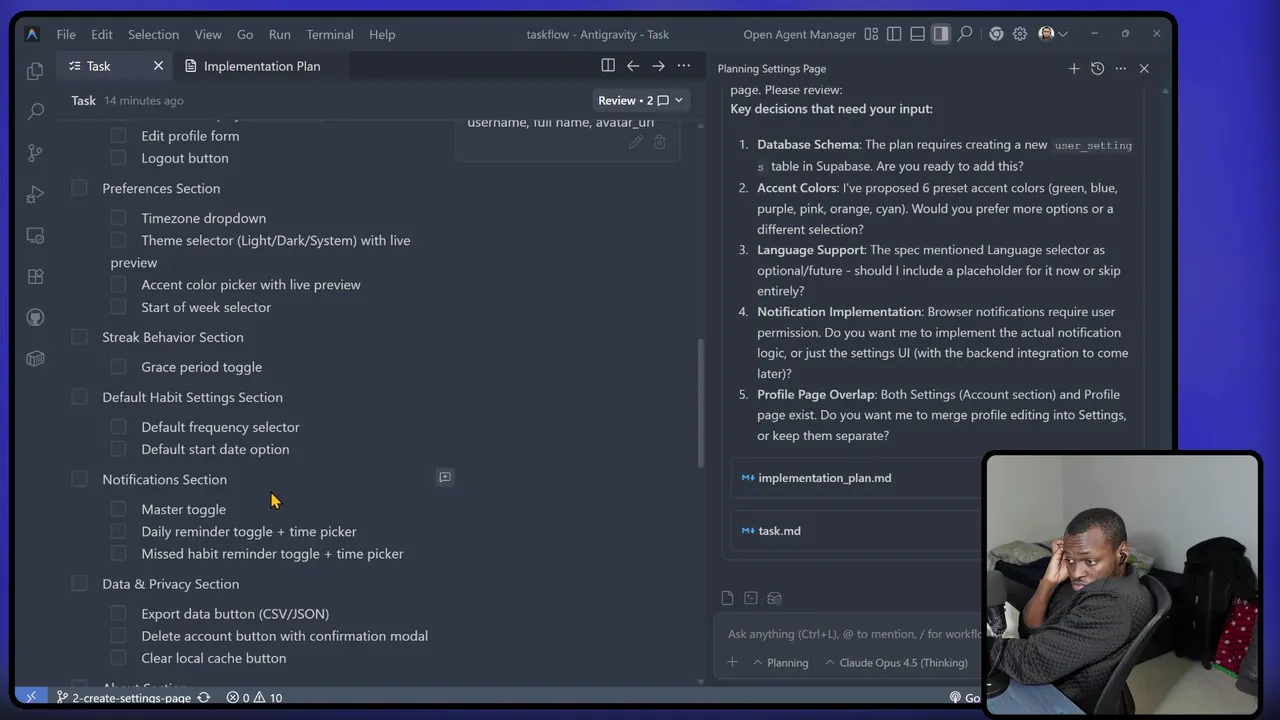Toggle the agent side panel layout icon
Screen dimensions: 1280x720
point(941,34)
